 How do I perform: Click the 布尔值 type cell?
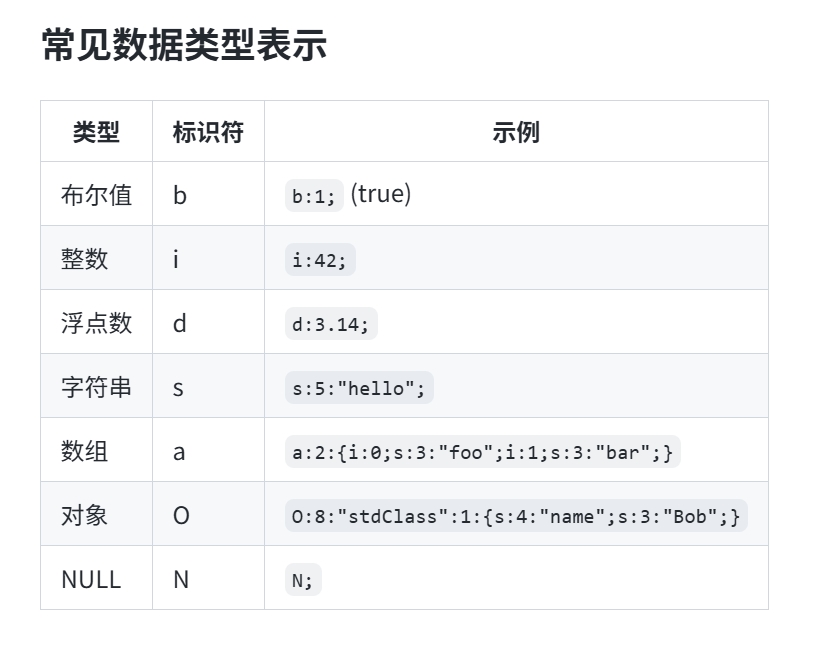coord(96,195)
